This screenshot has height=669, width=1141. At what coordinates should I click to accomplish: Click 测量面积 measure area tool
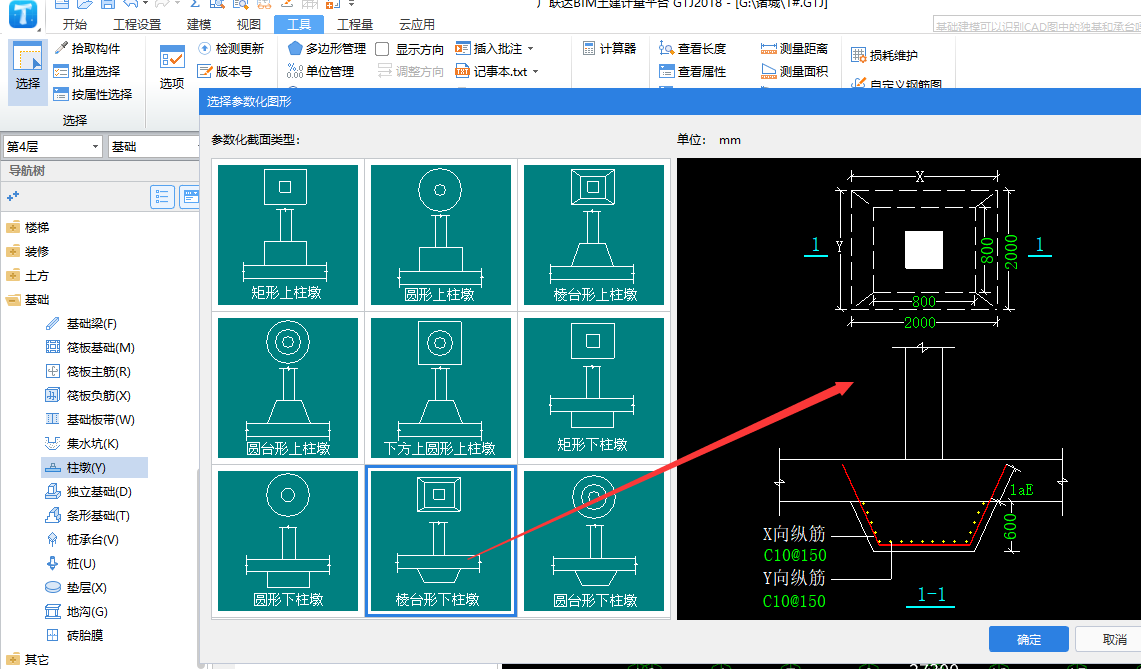coord(795,71)
